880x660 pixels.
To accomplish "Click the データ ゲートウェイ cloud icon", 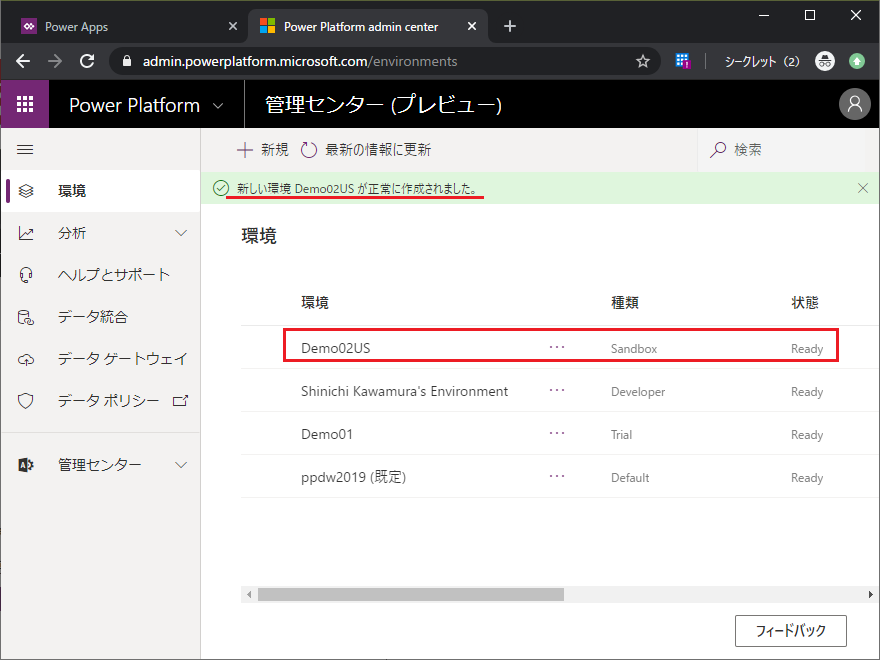I will (26, 359).
